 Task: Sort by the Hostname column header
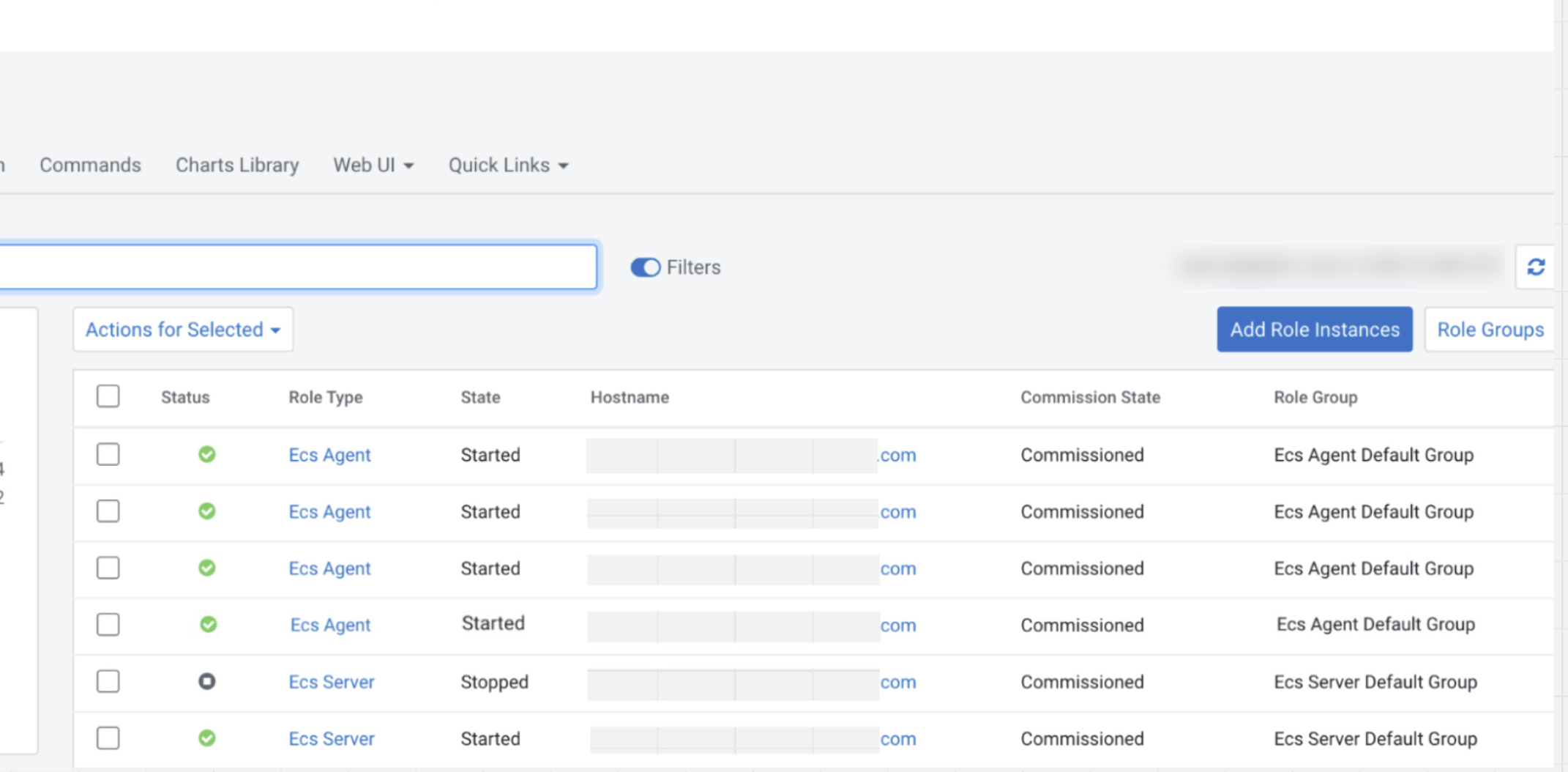tap(630, 397)
